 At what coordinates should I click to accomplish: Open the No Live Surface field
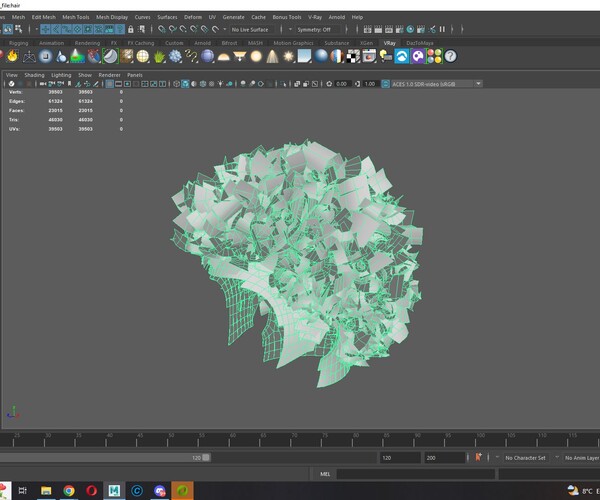click(x=252, y=29)
